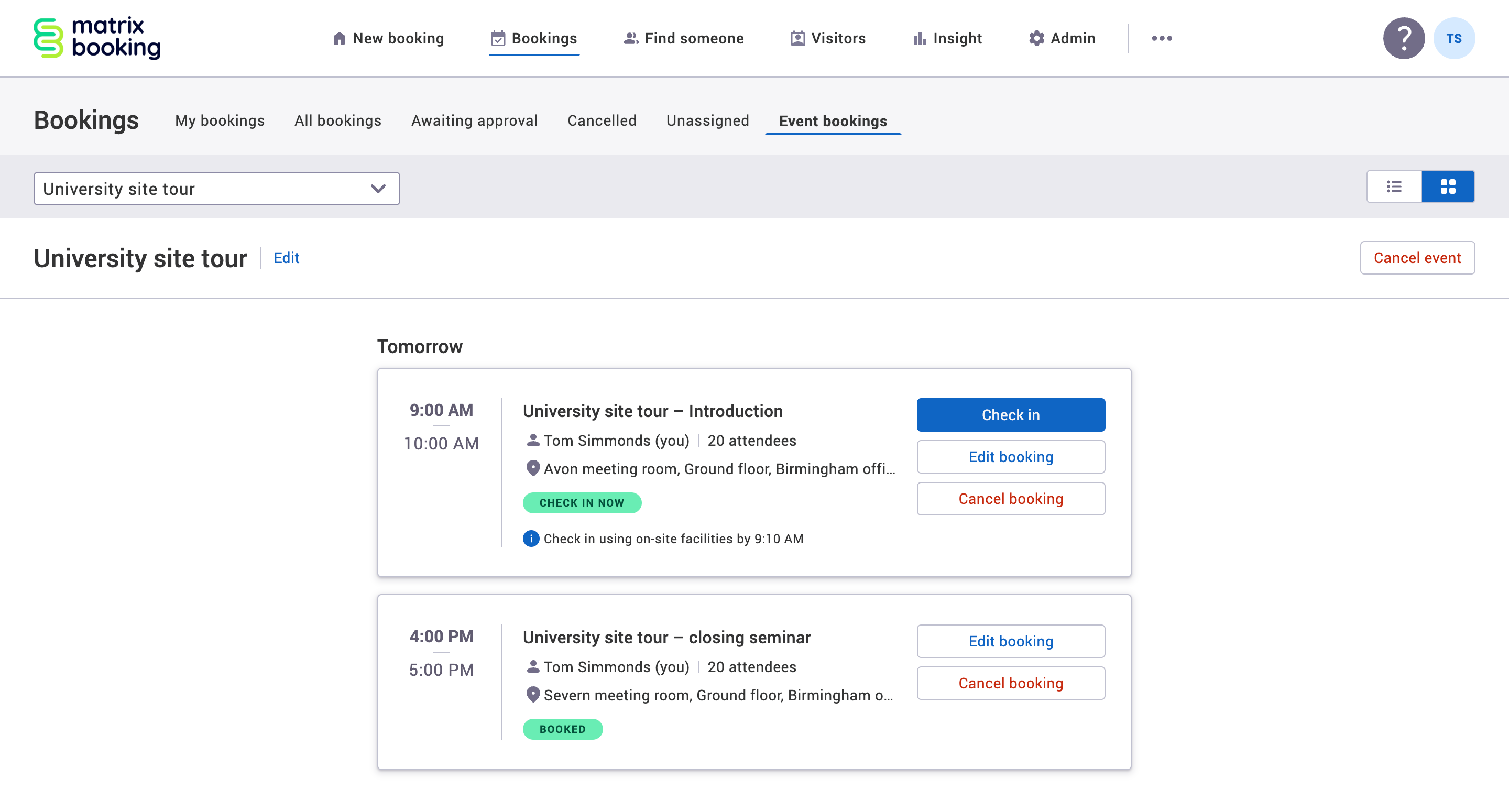
Task: Cancel booking for the closing seminar
Action: pos(1011,683)
